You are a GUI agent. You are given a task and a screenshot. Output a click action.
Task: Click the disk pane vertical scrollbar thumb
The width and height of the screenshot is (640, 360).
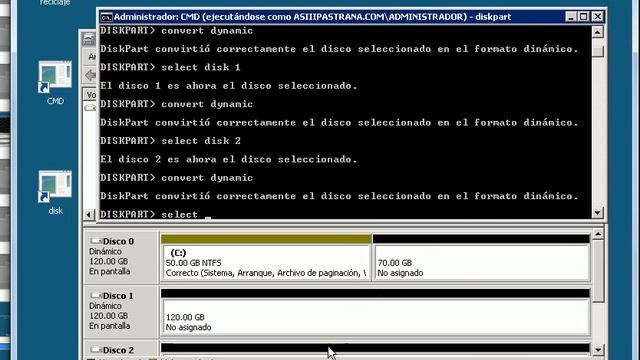(598, 271)
